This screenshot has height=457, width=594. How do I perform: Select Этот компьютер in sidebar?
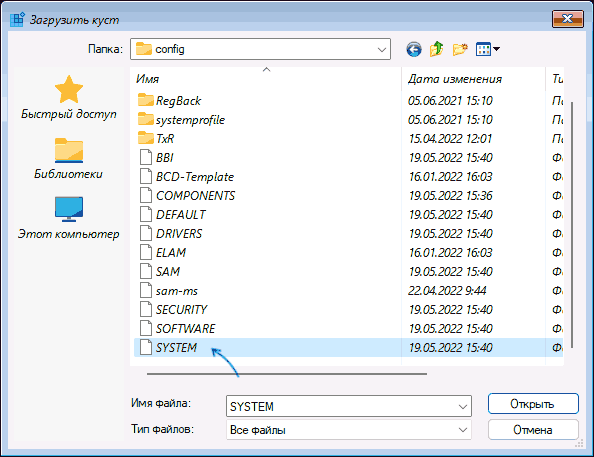coord(69,218)
